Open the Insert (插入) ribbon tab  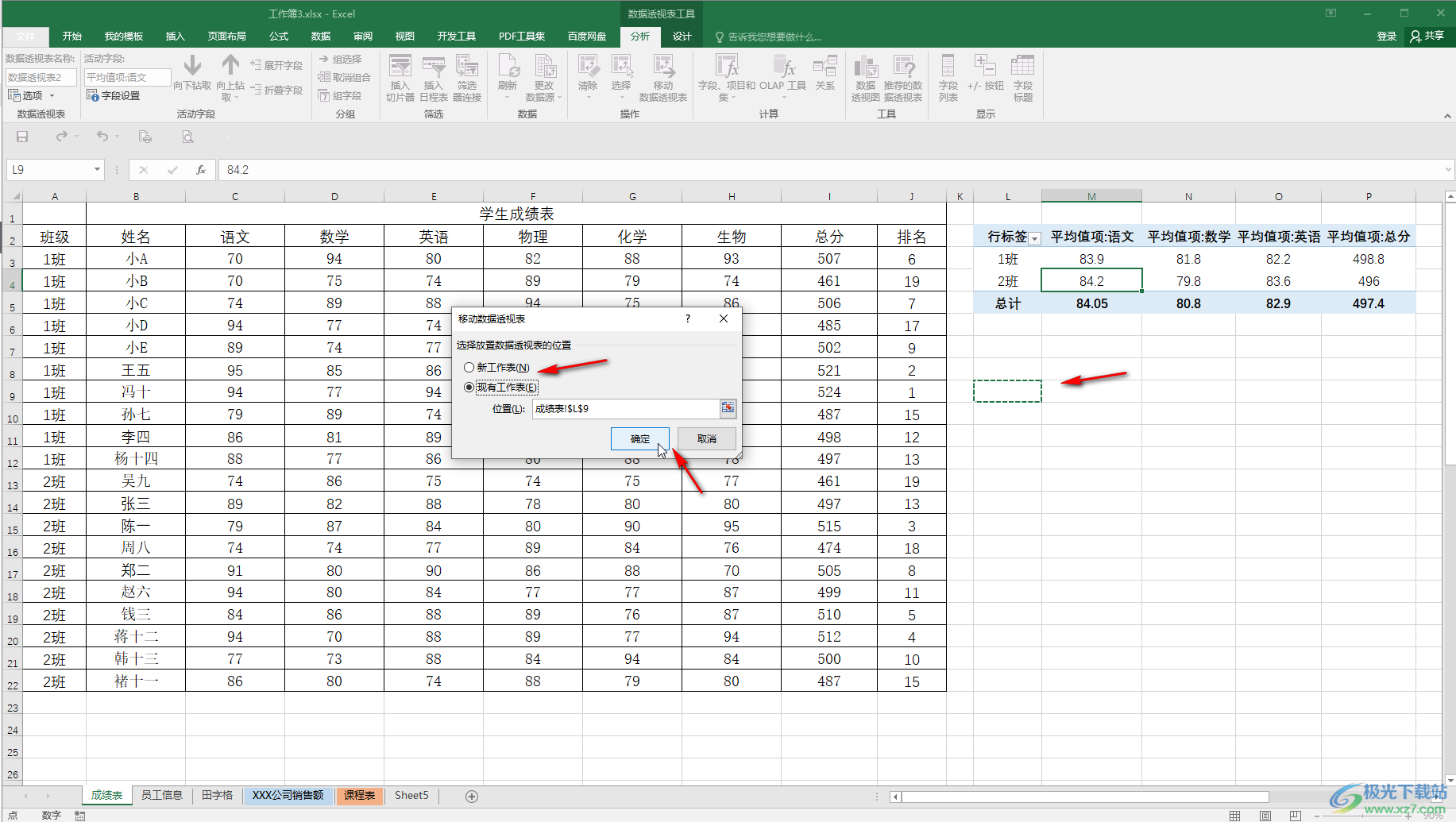click(175, 37)
